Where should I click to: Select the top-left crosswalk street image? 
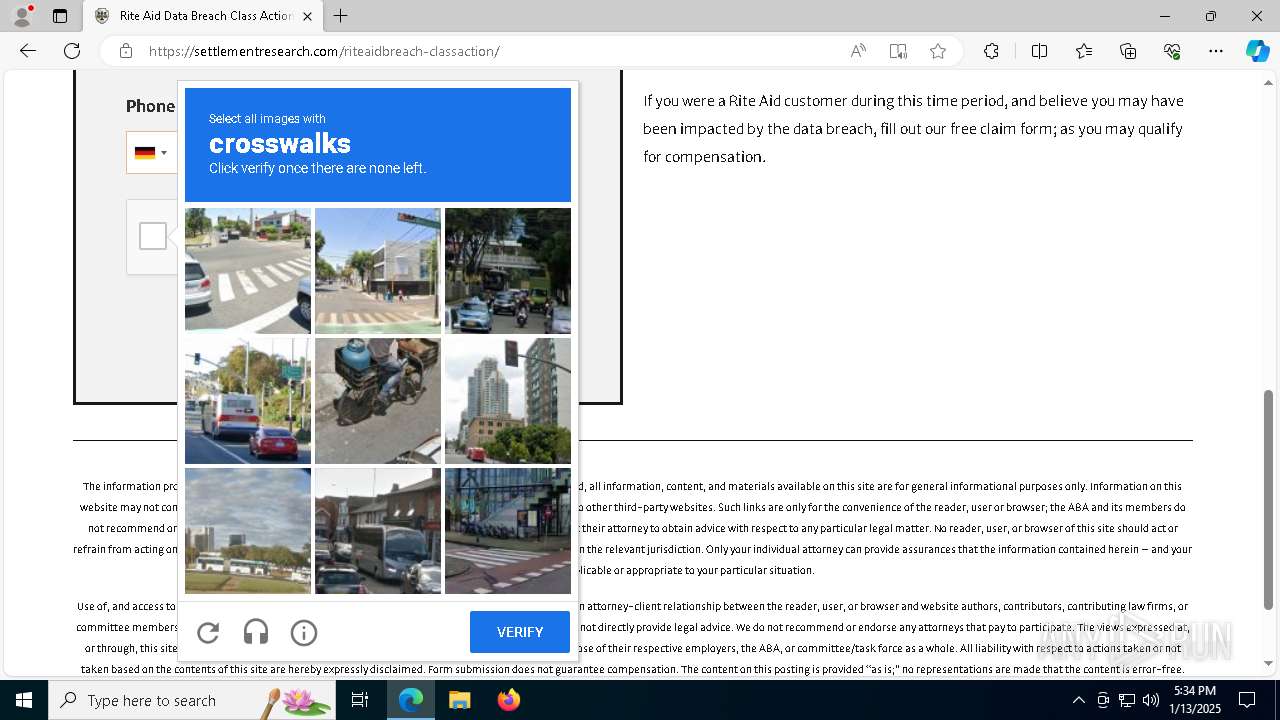coord(248,271)
